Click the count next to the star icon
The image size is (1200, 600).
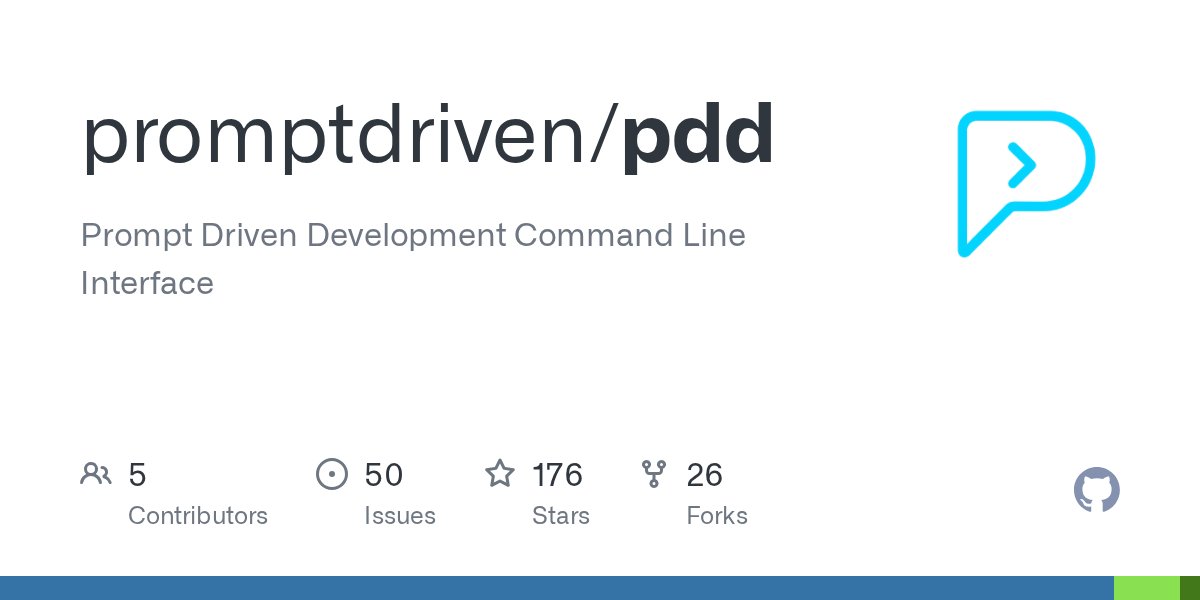click(558, 475)
